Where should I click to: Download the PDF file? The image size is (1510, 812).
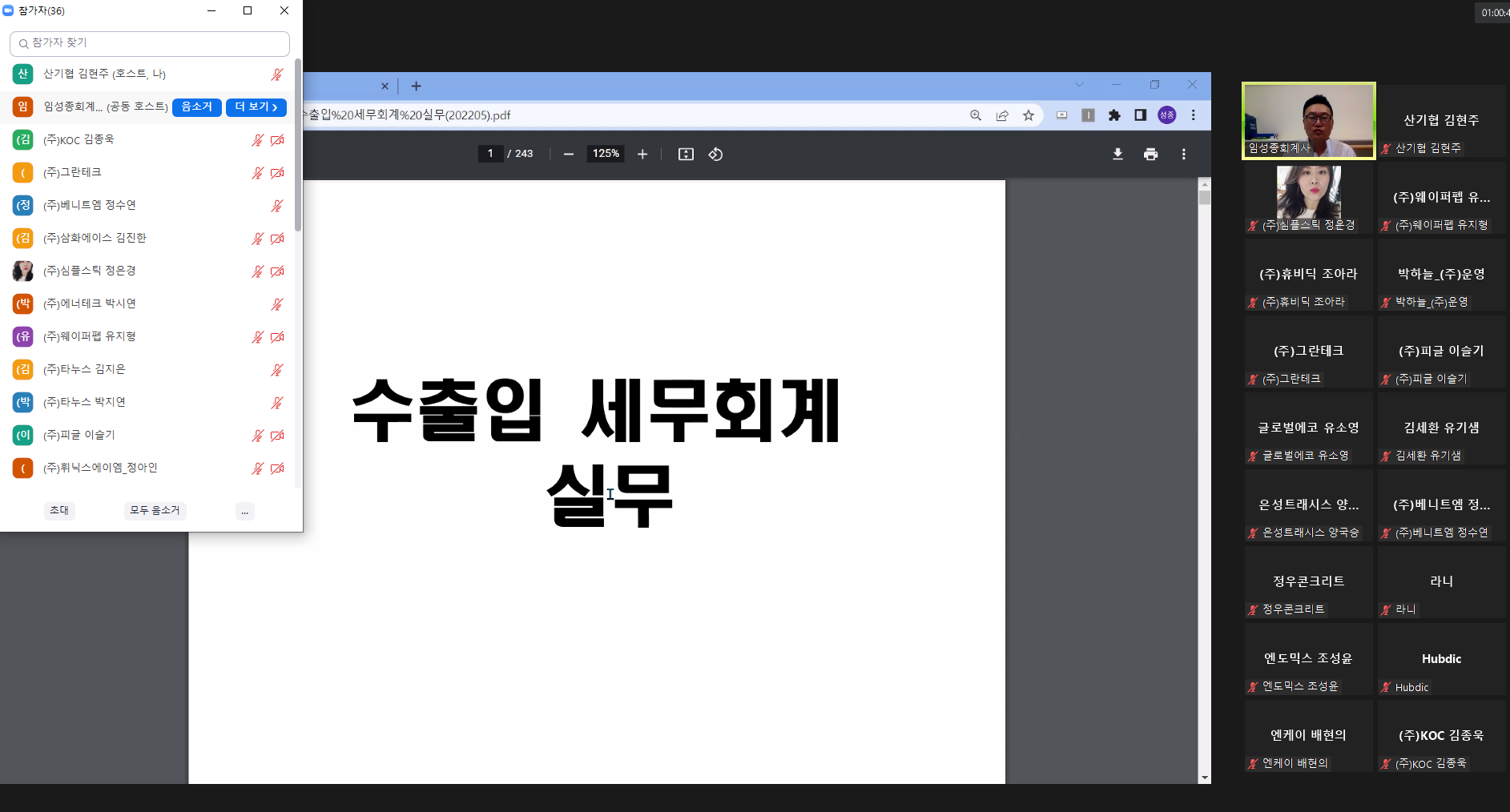tap(1117, 154)
